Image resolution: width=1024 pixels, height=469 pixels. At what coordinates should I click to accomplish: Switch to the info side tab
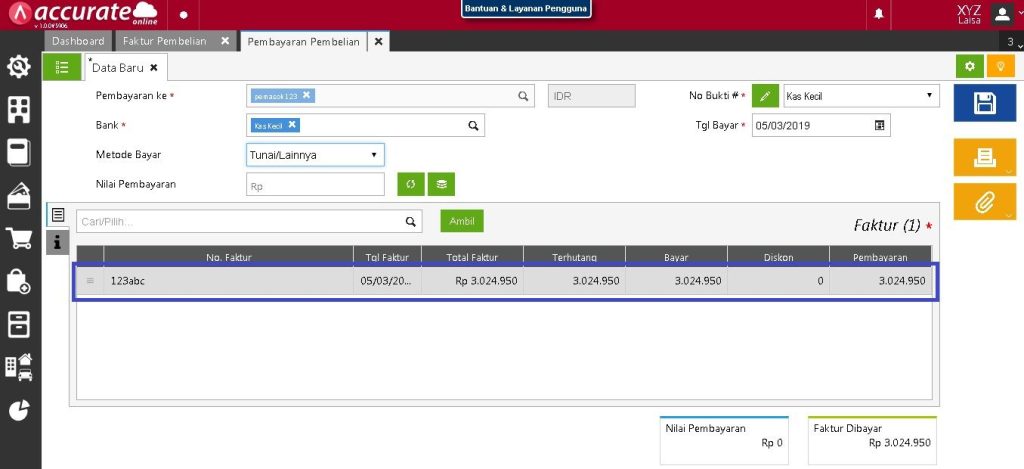(57, 242)
